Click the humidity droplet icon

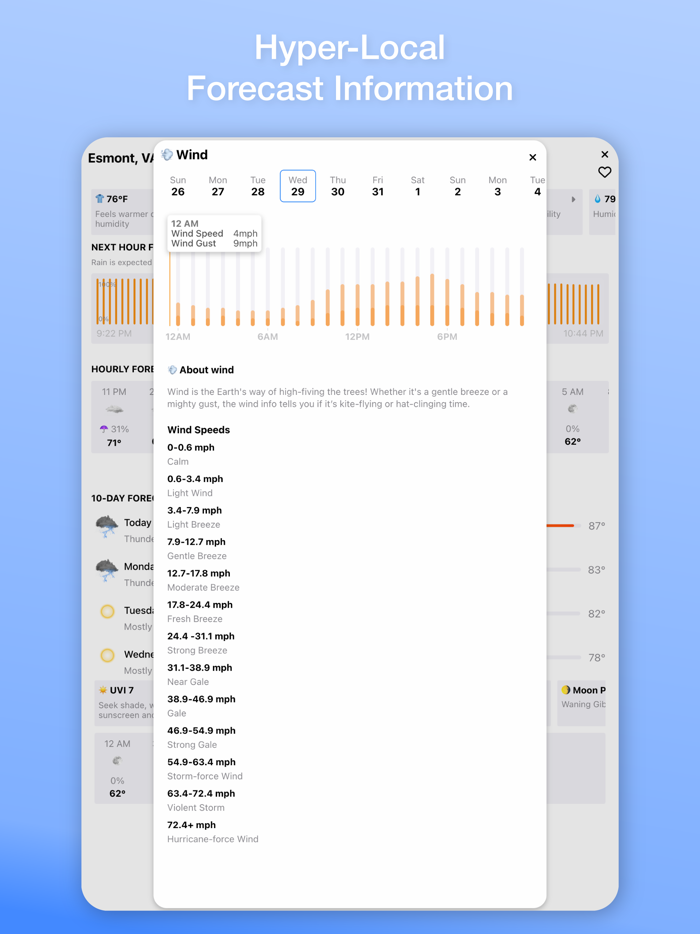(x=598, y=199)
